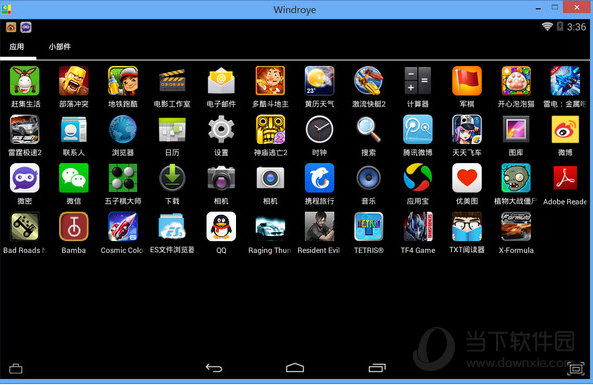Open the 微密 purple ninja app
The height and width of the screenshot is (385, 593).
coord(25,178)
